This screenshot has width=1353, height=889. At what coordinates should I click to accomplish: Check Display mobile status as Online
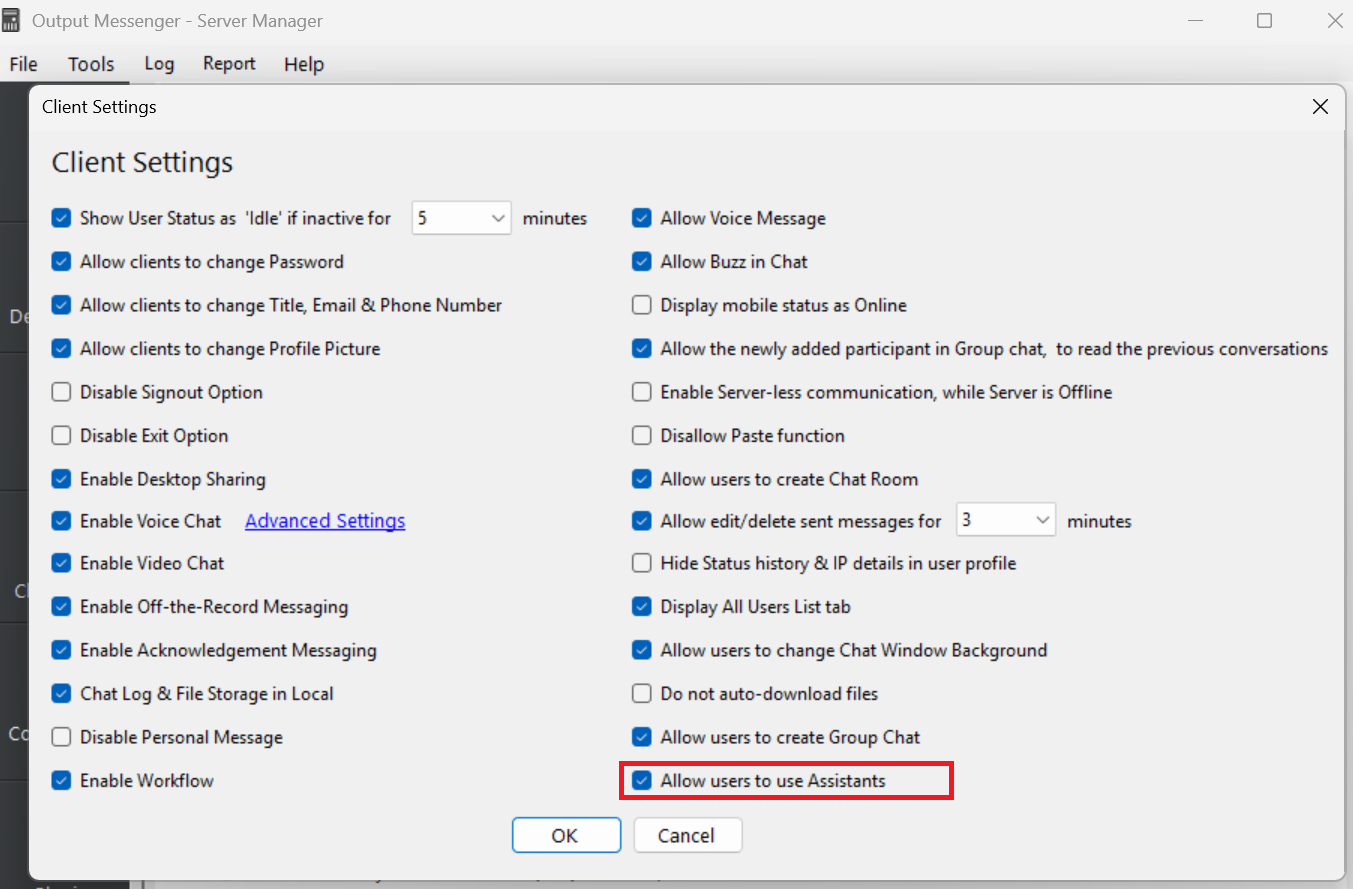[x=642, y=305]
